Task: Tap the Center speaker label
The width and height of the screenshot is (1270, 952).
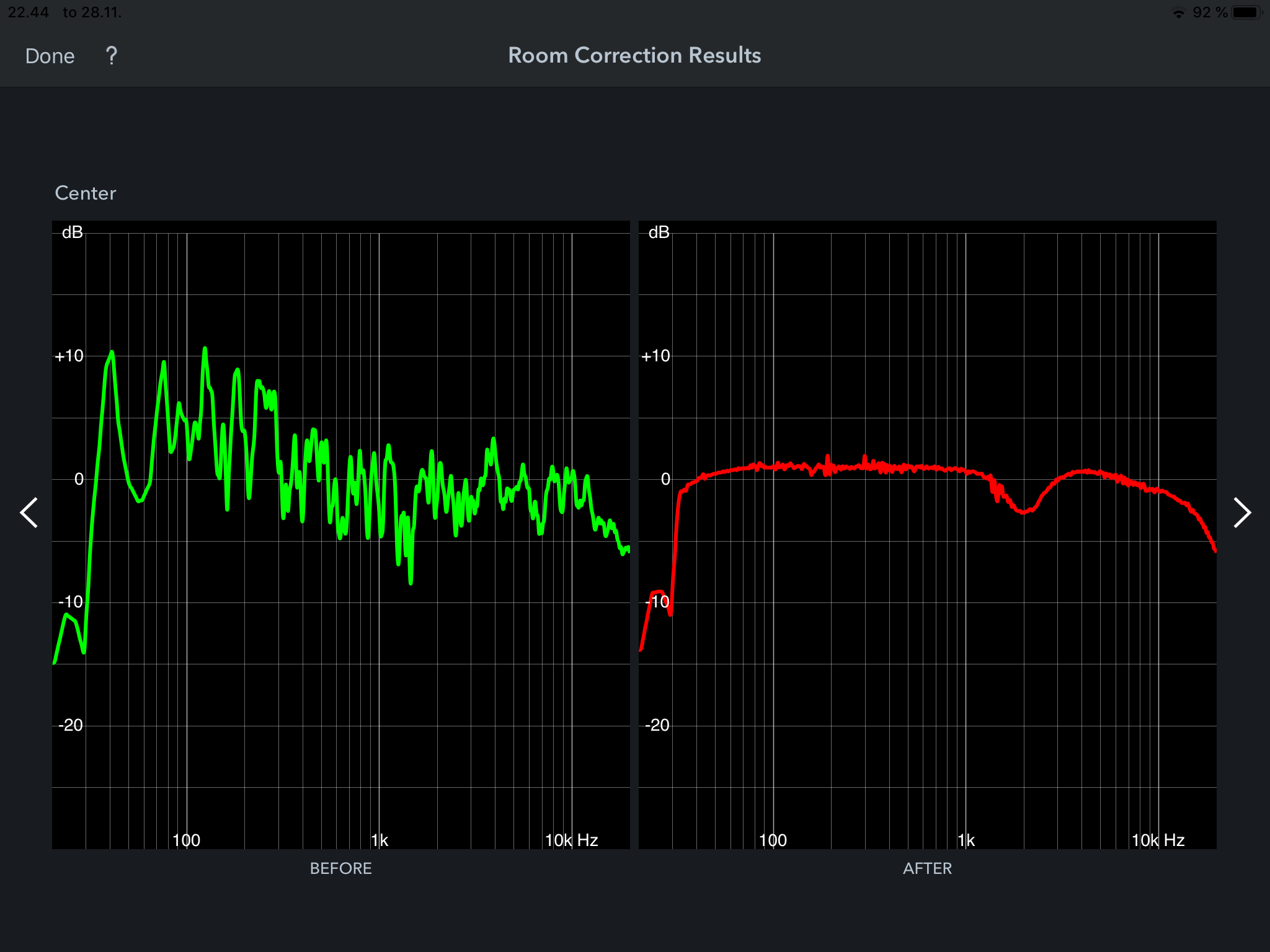Action: [86, 193]
